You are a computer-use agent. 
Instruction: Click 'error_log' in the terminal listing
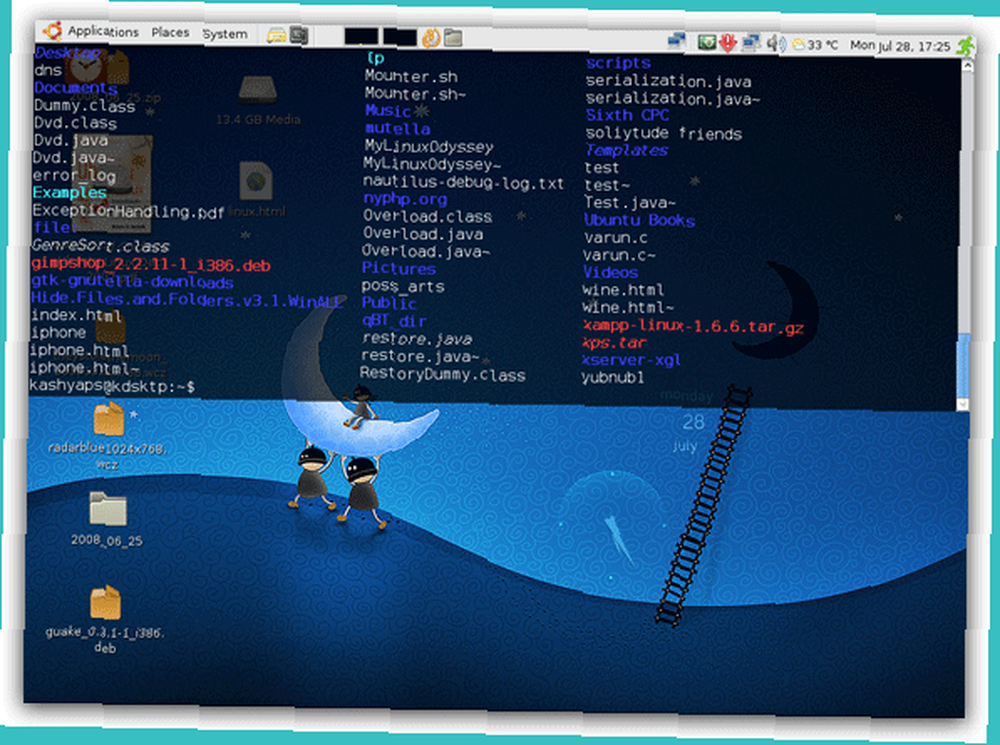pyautogui.click(x=75, y=175)
